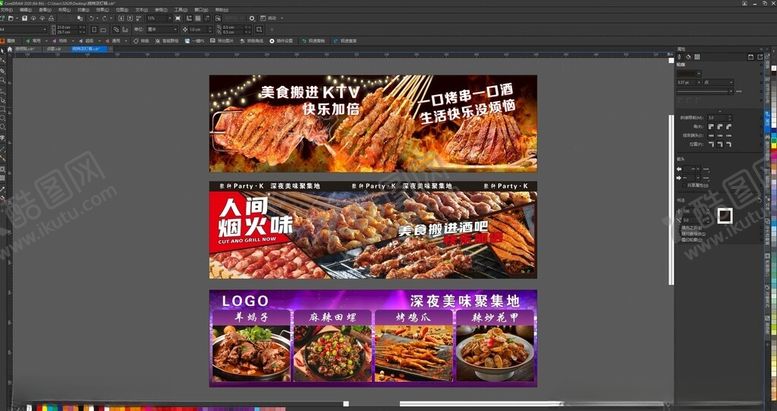
Task: Click the vertical scrollbar beside the canvas
Action: (x=671, y=199)
